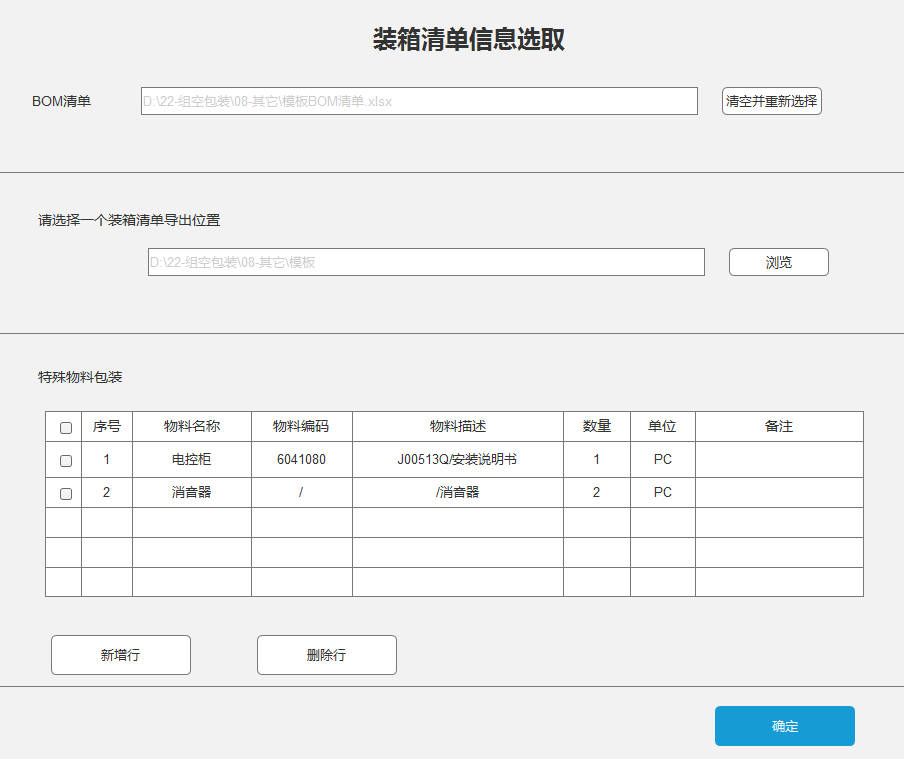Image resolution: width=904 pixels, height=759 pixels.
Task: Click the export location path input box
Action: pos(425,262)
